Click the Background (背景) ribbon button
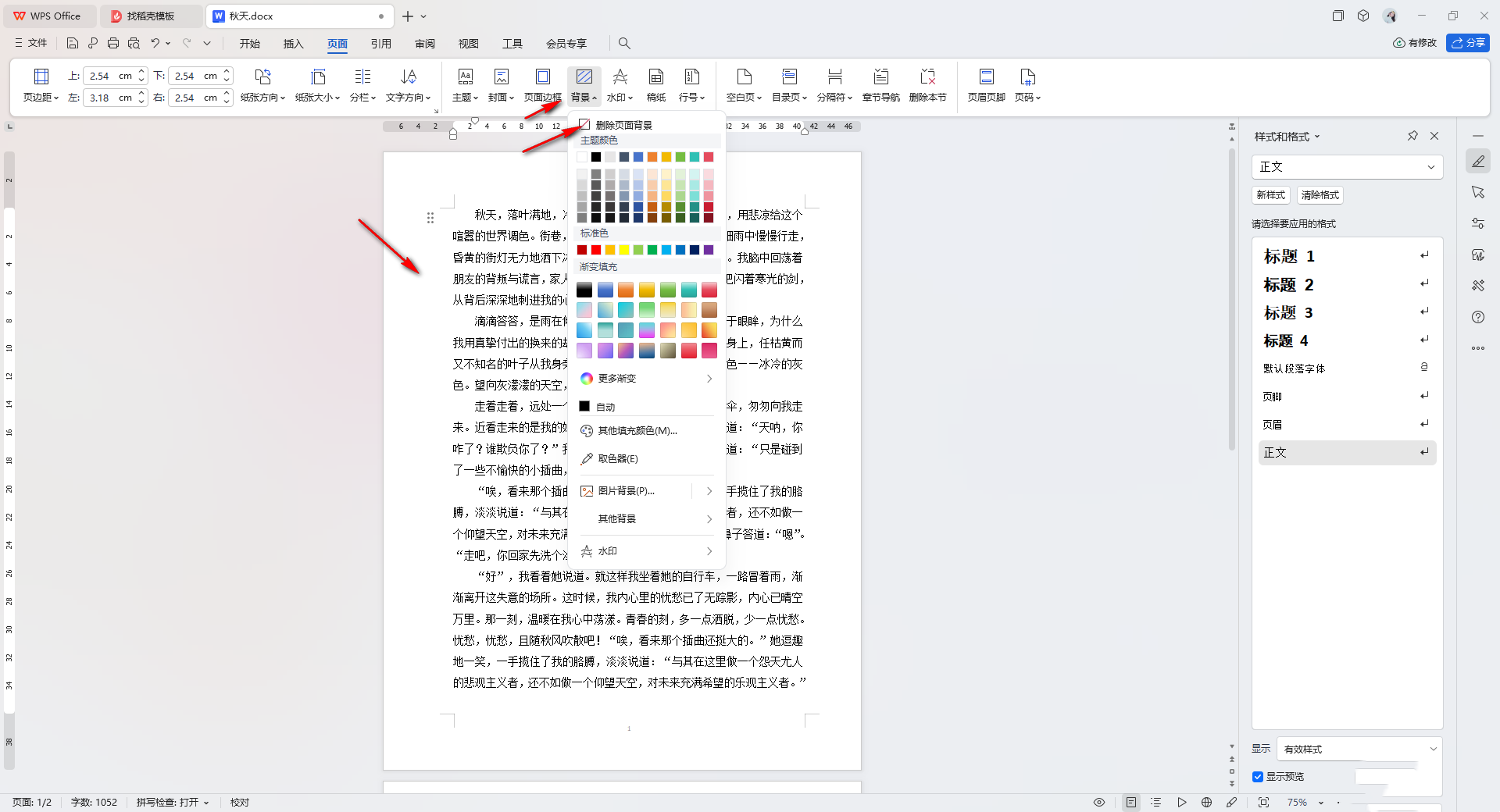1500x812 pixels. click(x=584, y=85)
